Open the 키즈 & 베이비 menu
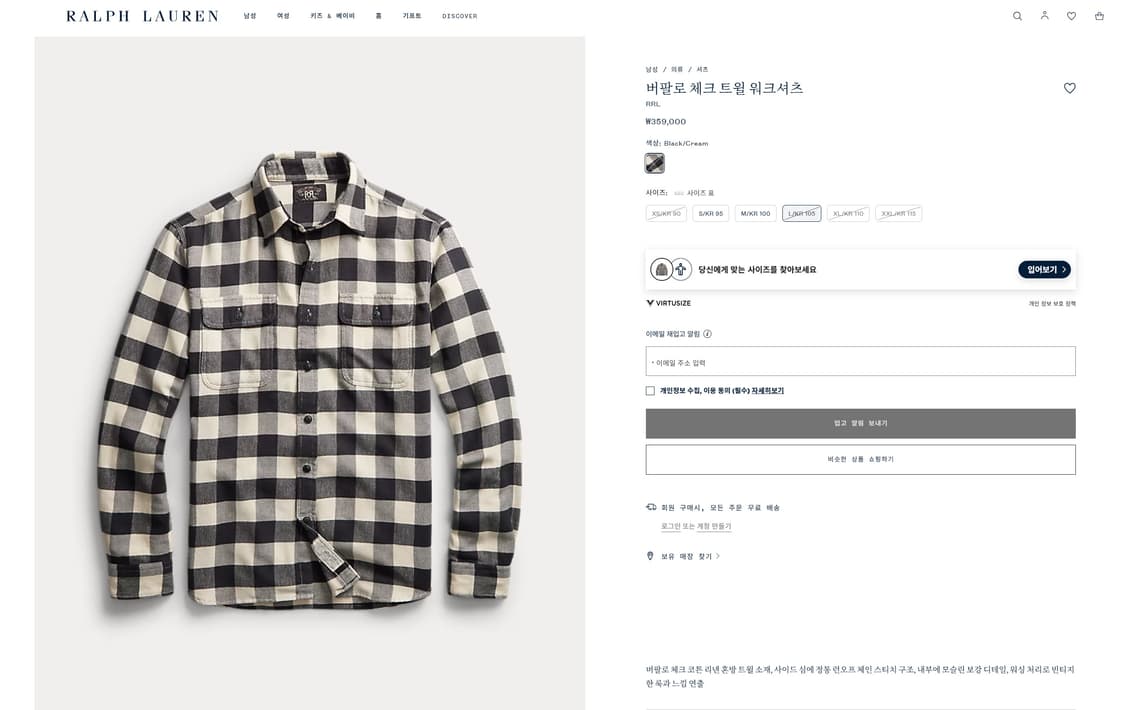The height and width of the screenshot is (710, 1125). [x=332, y=16]
